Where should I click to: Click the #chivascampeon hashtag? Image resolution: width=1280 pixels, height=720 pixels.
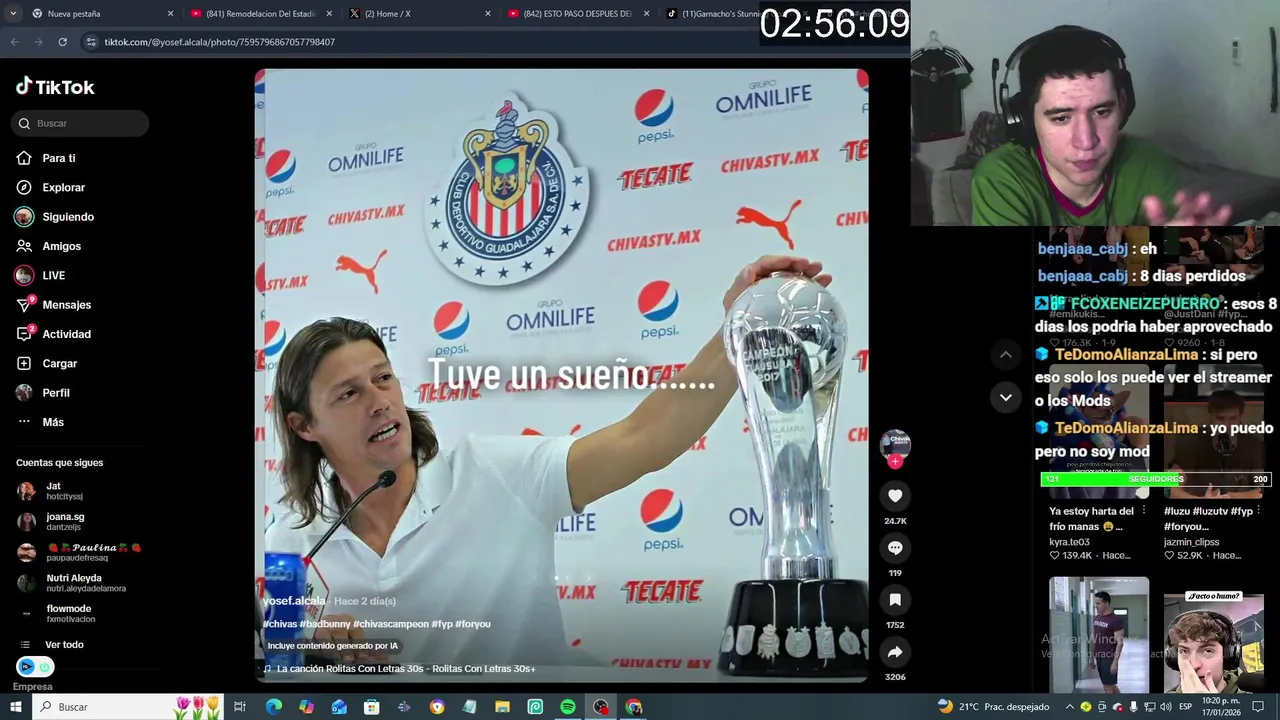coord(391,624)
